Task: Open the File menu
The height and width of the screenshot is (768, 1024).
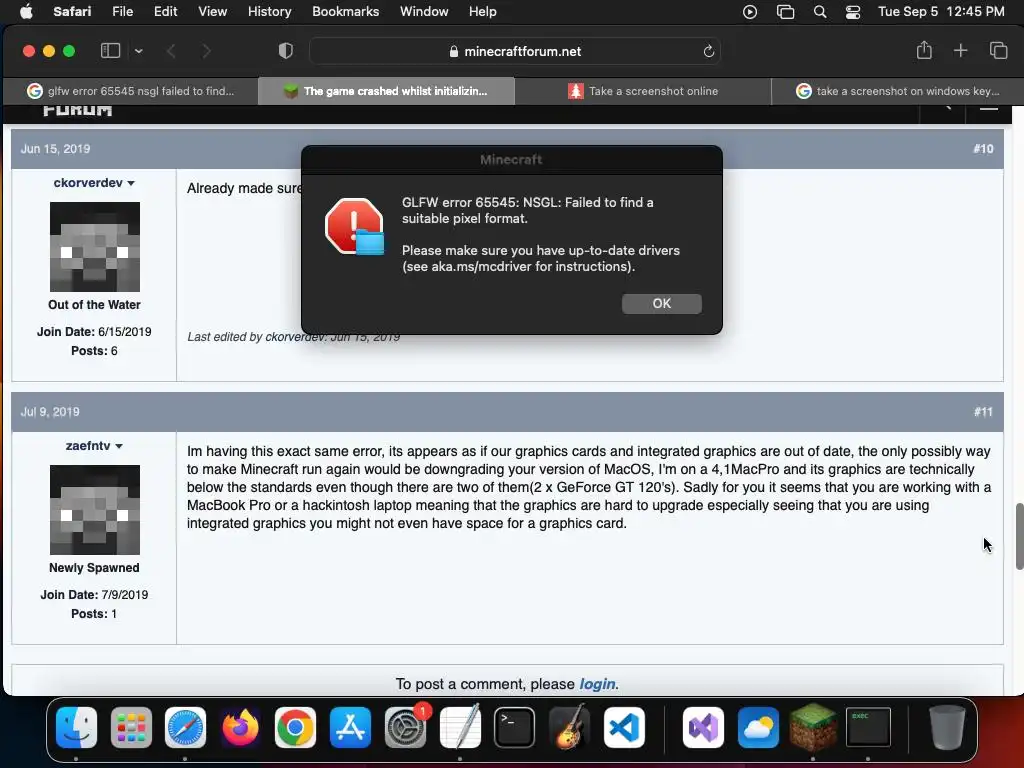Action: pos(122,12)
